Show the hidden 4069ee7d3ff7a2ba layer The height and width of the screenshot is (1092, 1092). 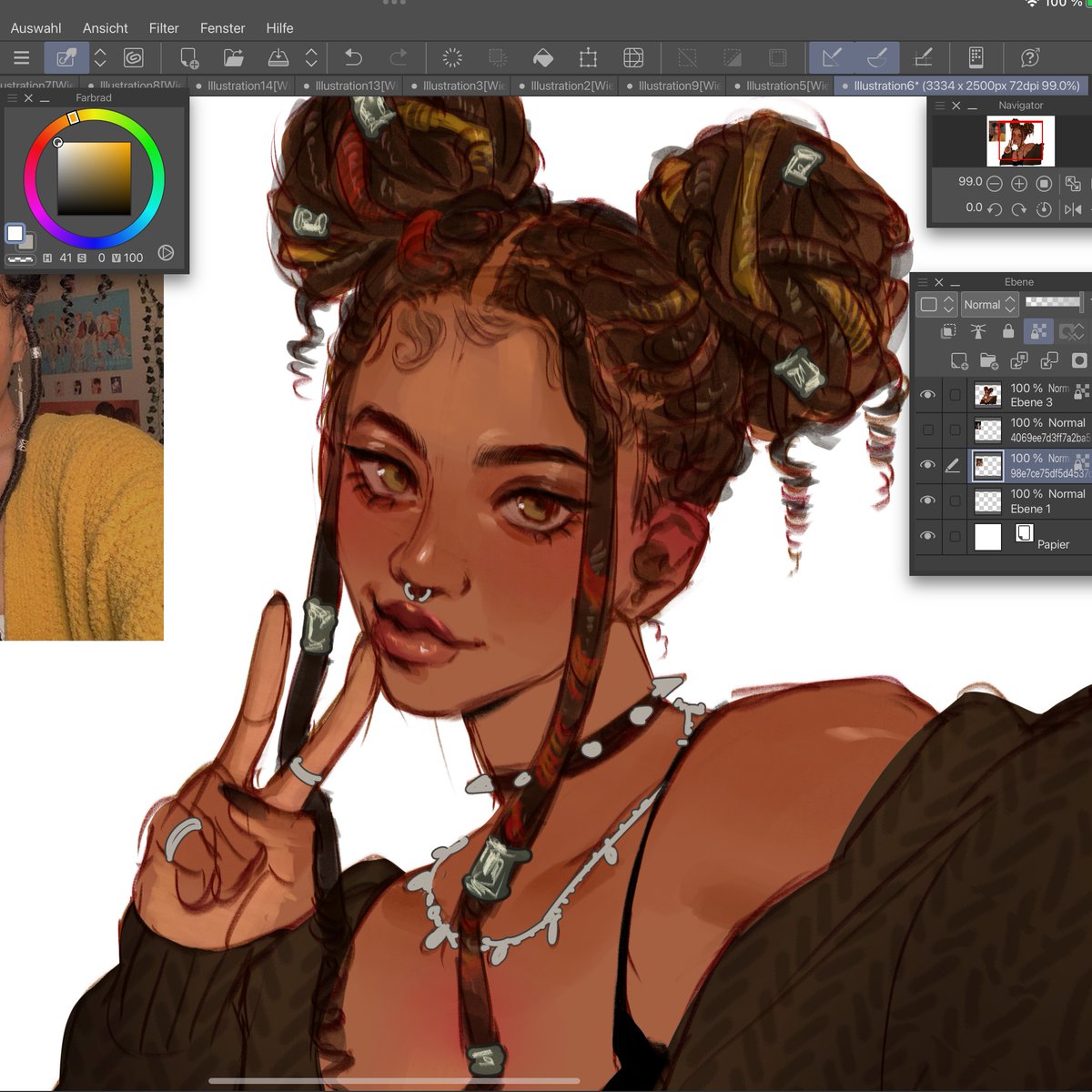click(x=928, y=430)
